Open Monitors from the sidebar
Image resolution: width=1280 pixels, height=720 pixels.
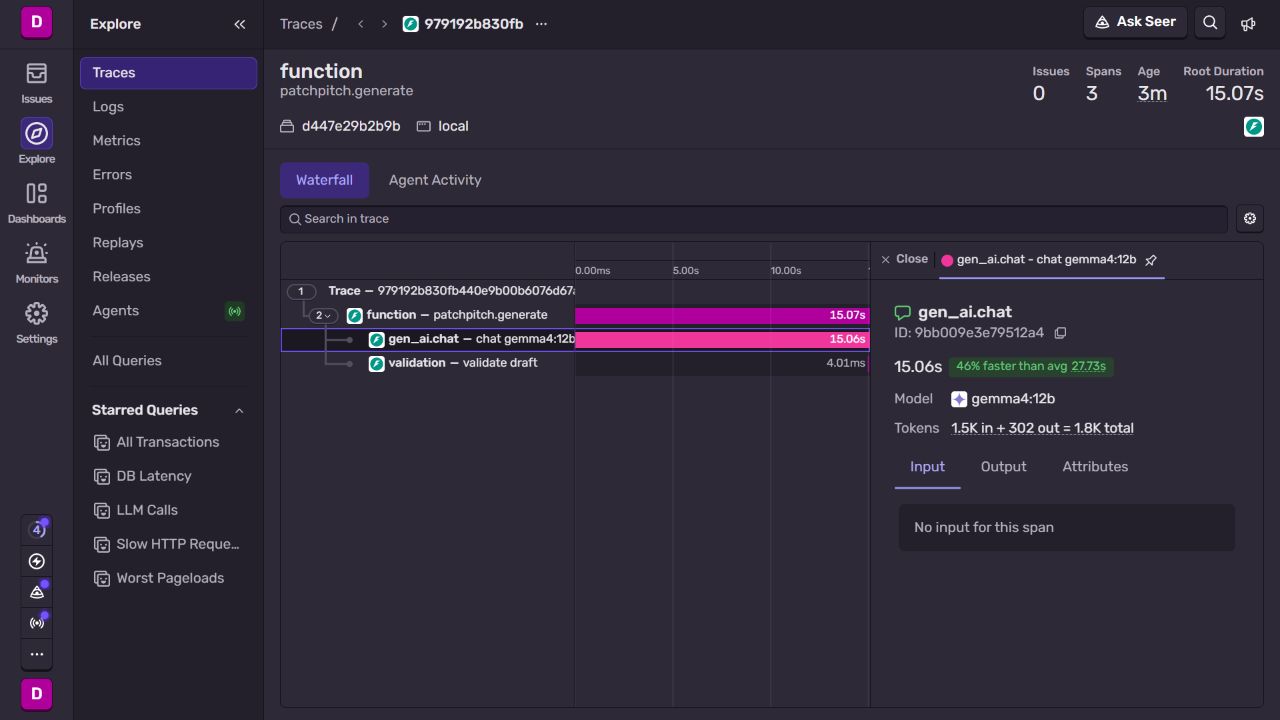click(x=37, y=261)
